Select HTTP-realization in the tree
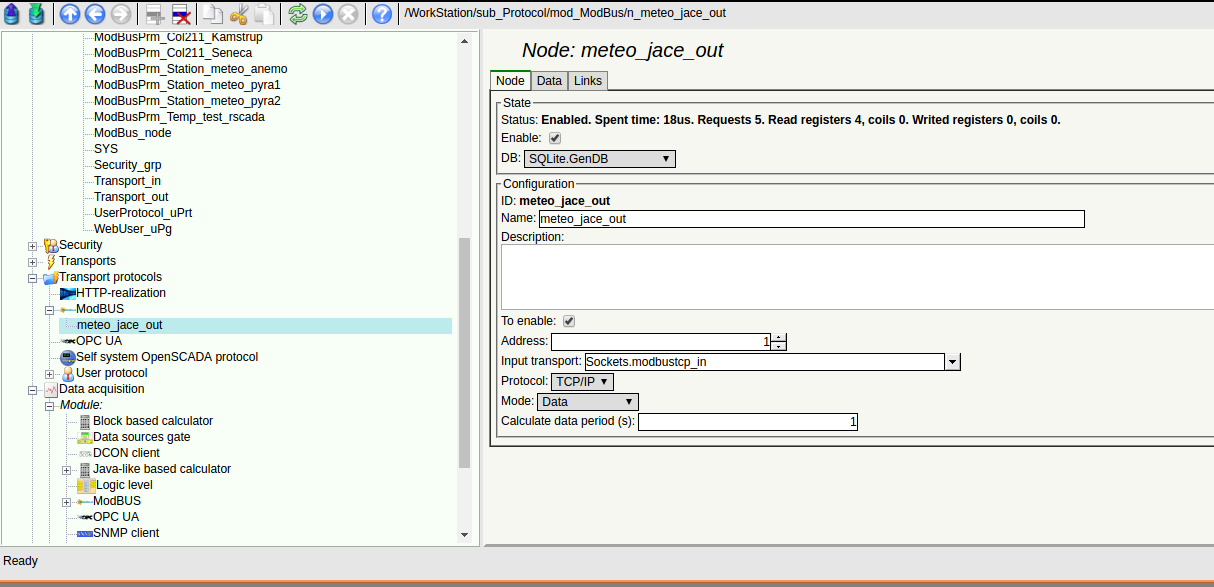Screen dimensions: 1214x587 pos(120,293)
